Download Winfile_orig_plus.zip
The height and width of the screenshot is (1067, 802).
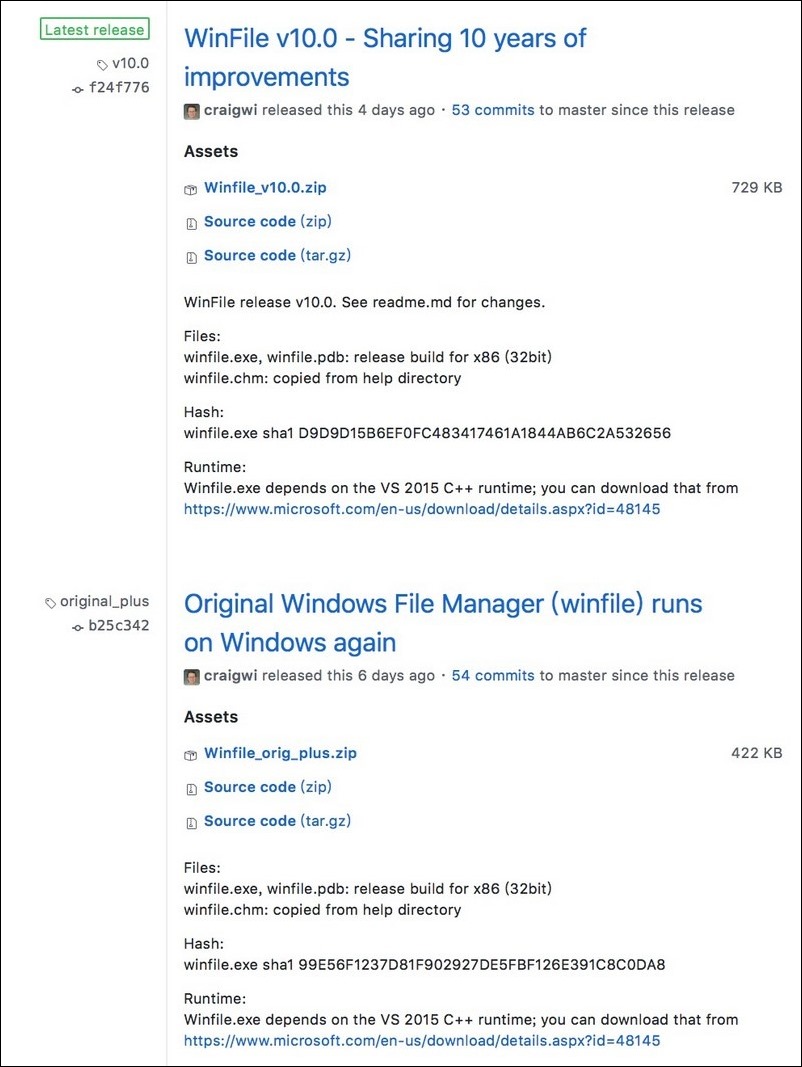(x=280, y=753)
